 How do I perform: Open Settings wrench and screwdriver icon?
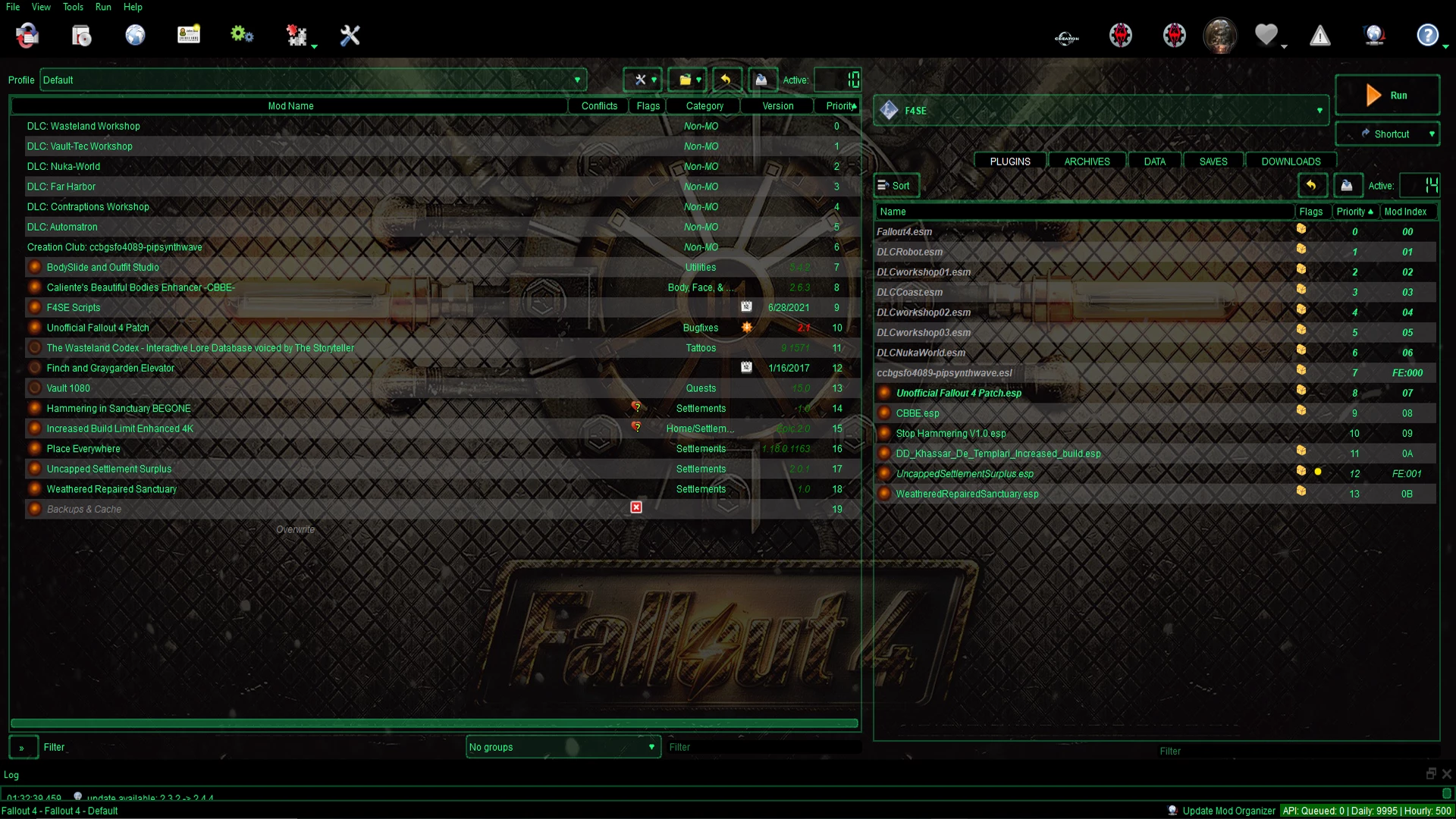(350, 35)
